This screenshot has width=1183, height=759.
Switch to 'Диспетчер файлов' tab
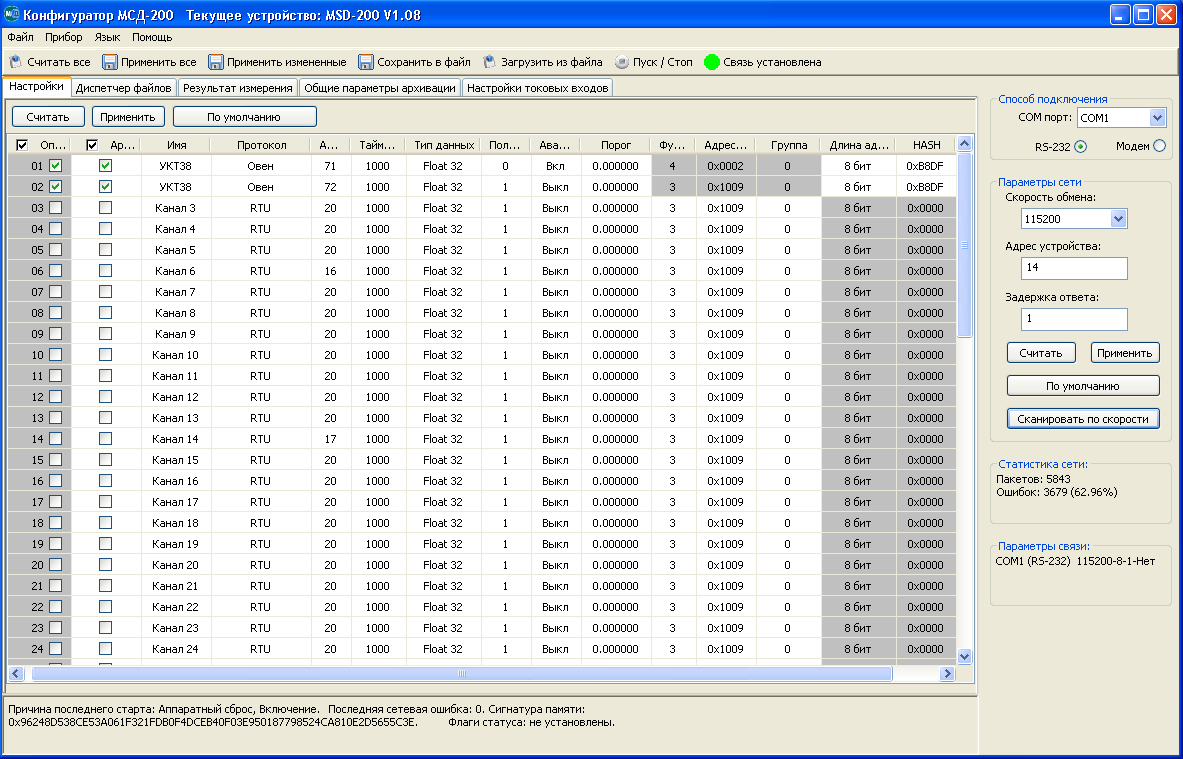click(124, 88)
